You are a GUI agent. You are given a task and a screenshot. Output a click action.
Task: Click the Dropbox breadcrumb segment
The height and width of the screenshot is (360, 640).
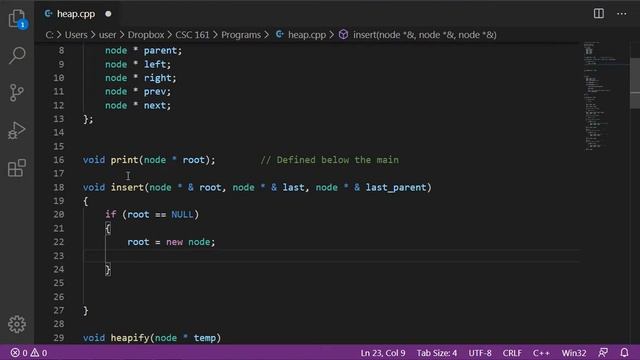point(146,35)
